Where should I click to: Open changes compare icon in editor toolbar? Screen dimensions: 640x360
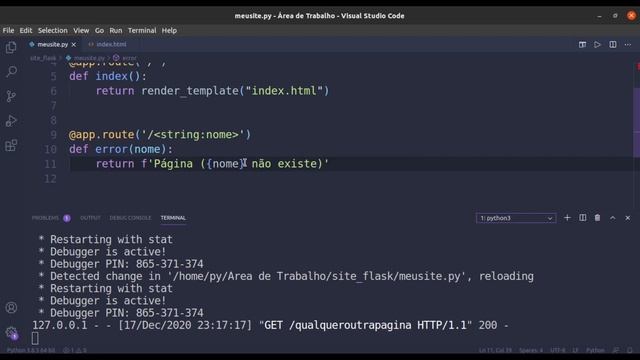[582, 44]
